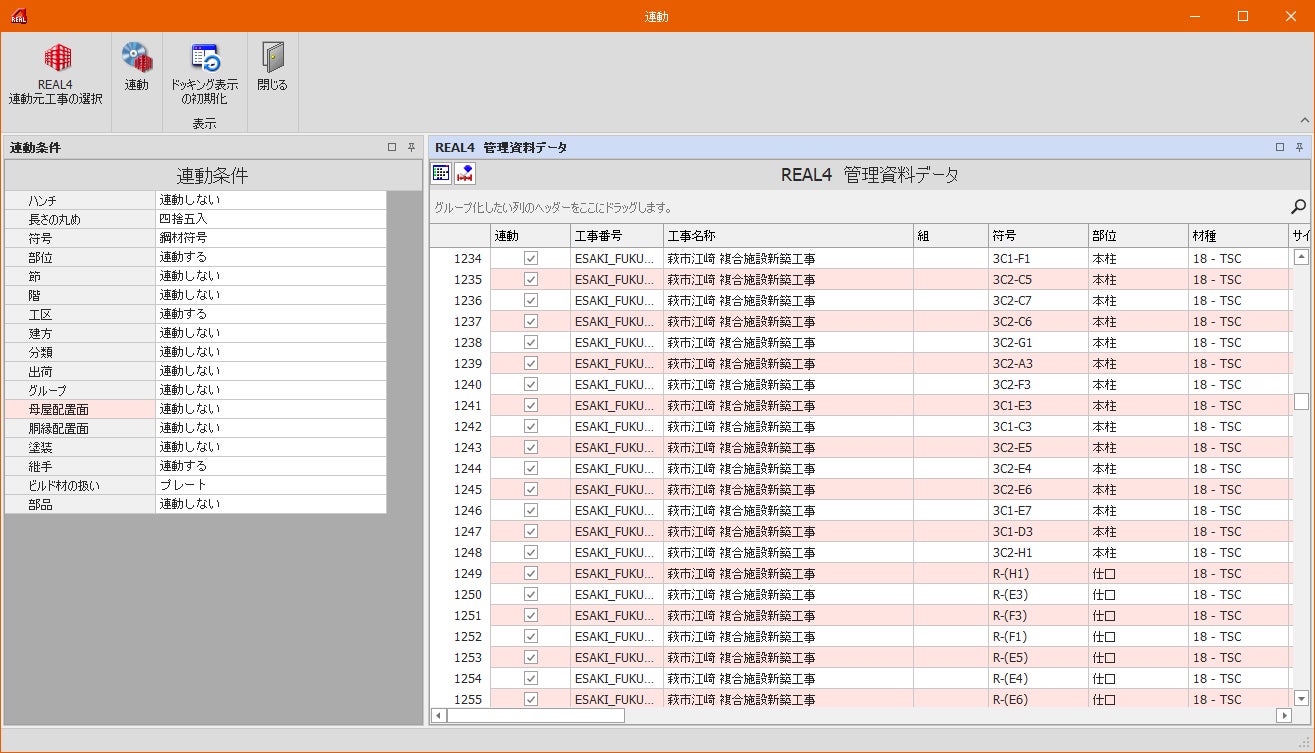Click the vertical scrollbar thumb
Image resolution: width=1315 pixels, height=753 pixels.
1301,401
